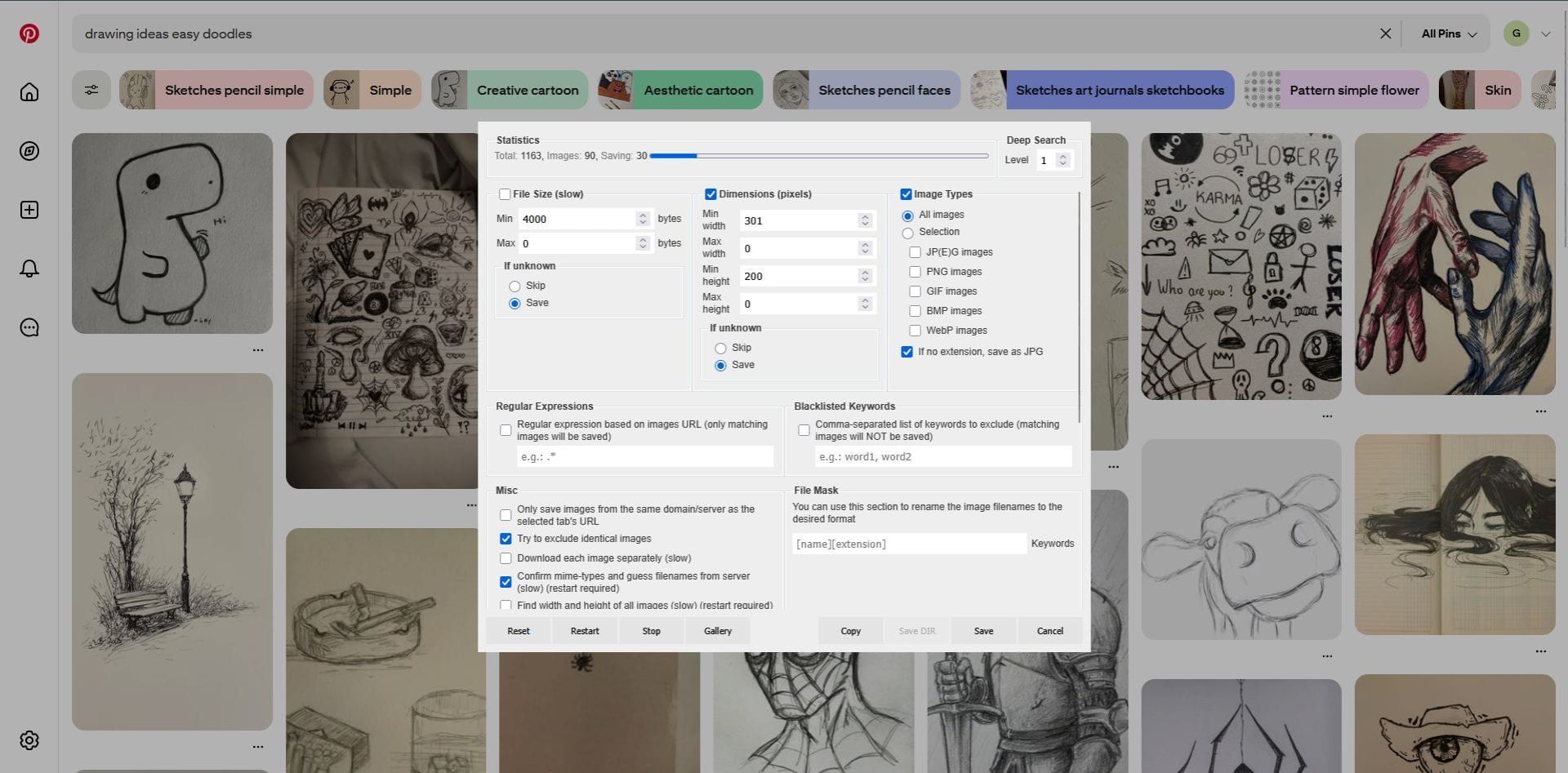Select the Selection image types radio
The height and width of the screenshot is (773, 1568).
click(x=907, y=233)
